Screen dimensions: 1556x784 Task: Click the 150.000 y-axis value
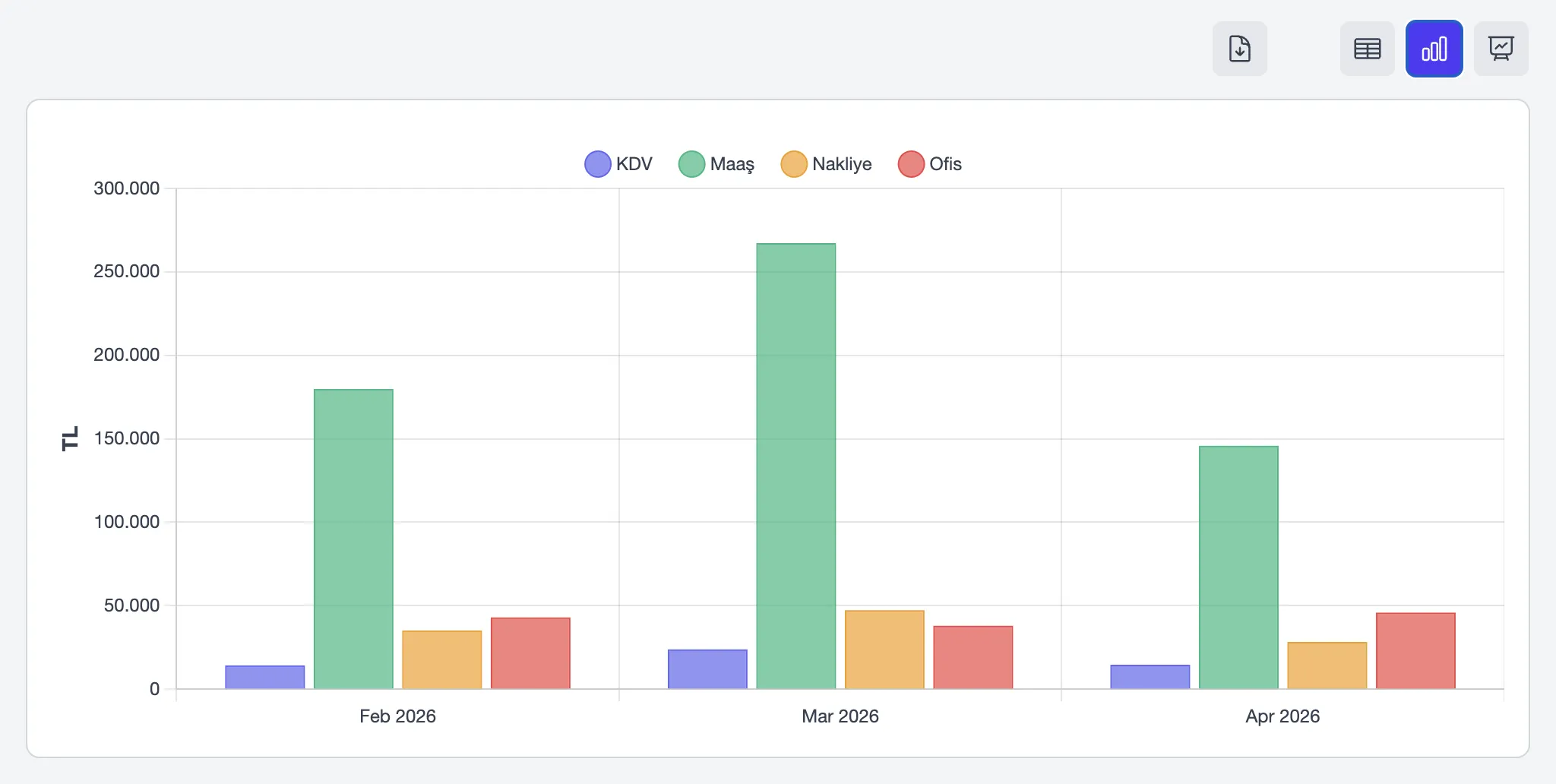pos(126,438)
